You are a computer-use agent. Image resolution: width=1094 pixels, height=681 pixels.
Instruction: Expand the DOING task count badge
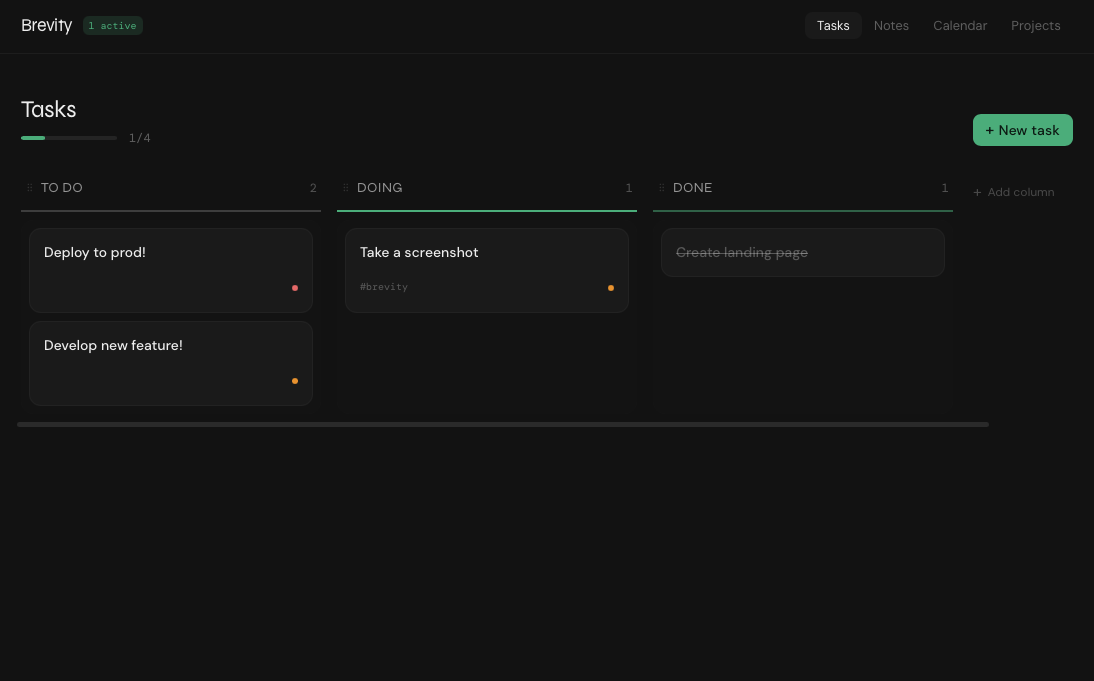tap(629, 188)
